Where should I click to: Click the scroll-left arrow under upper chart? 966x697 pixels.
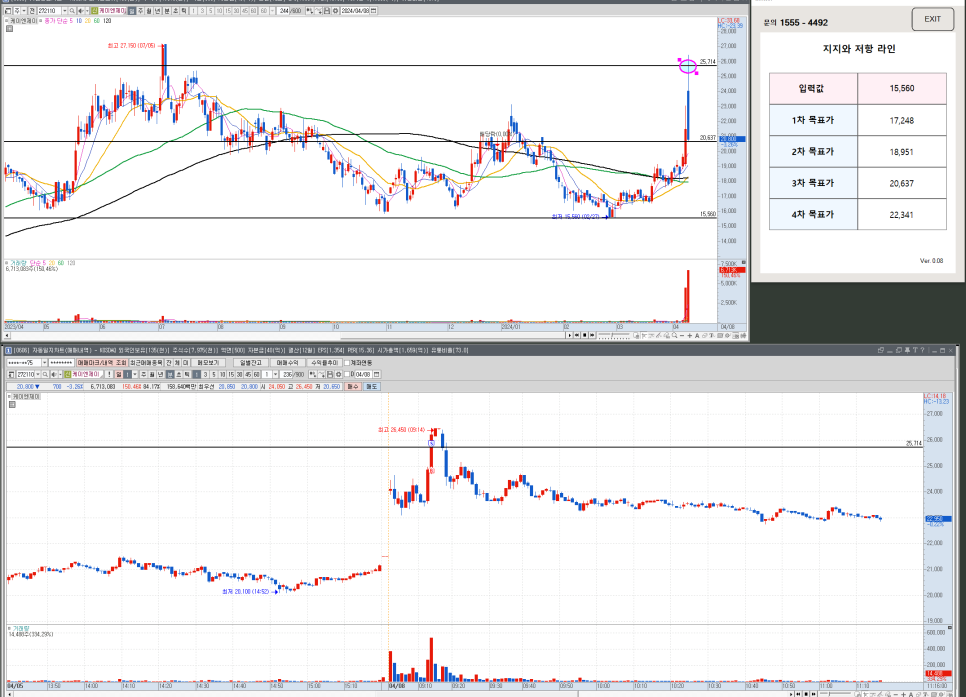click(7, 335)
